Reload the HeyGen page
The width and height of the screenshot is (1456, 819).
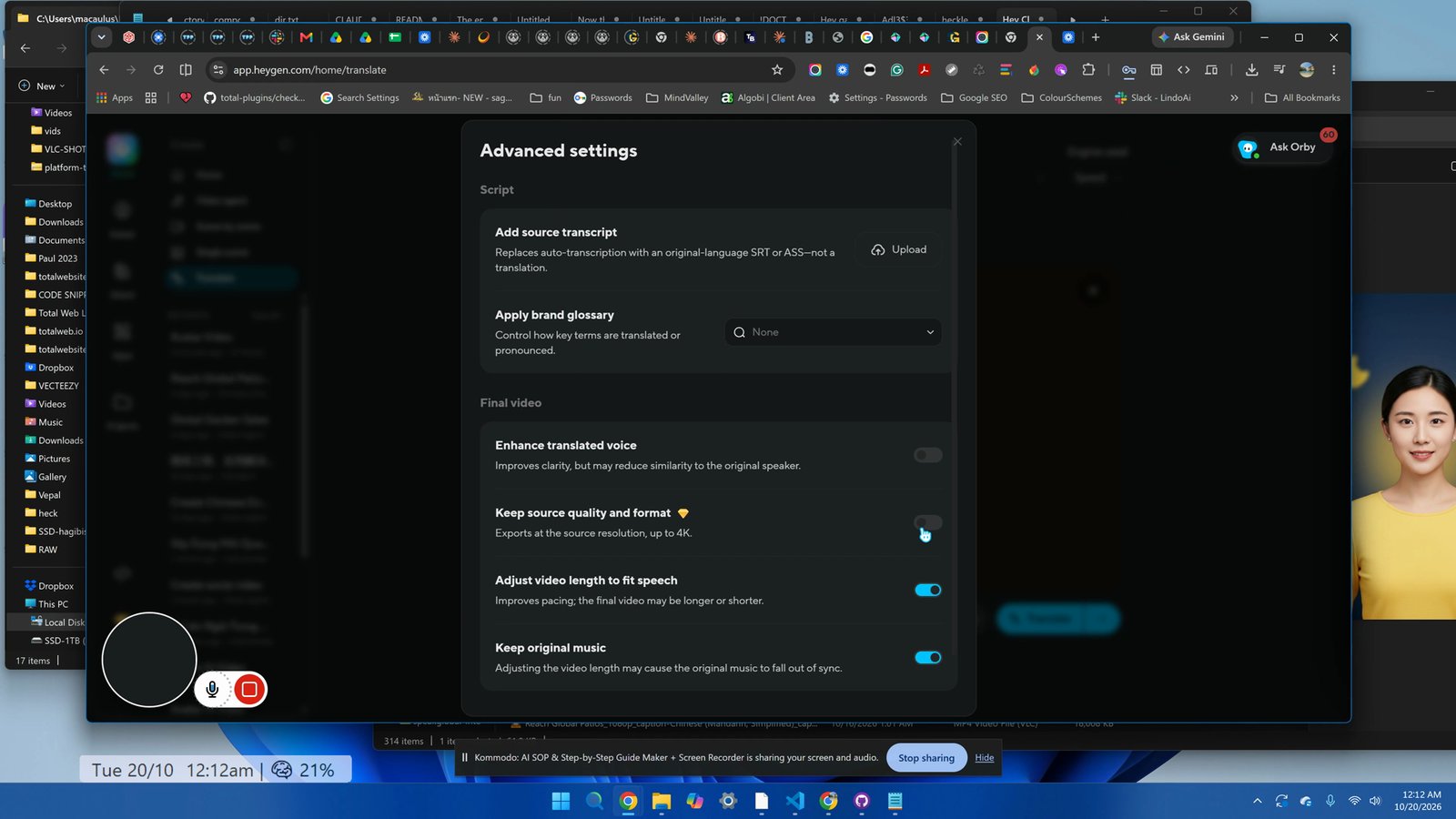click(158, 70)
